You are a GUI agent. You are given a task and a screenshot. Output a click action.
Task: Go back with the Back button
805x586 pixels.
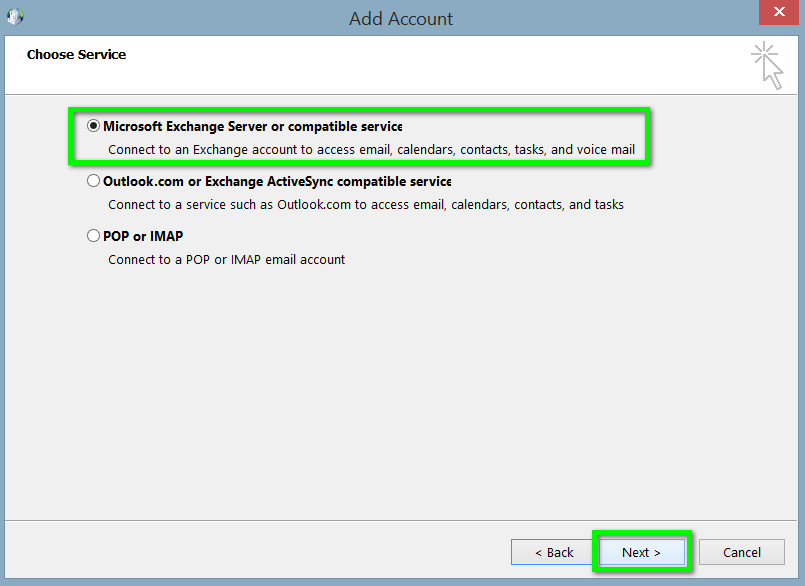pyautogui.click(x=554, y=552)
